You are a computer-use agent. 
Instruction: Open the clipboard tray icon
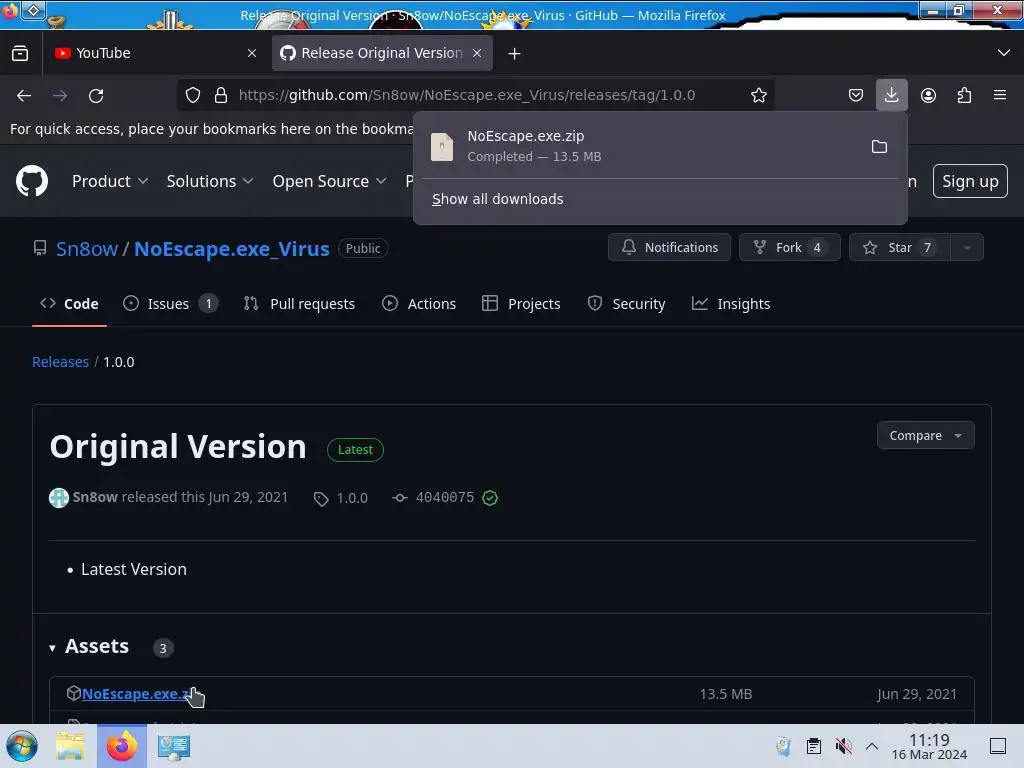click(x=814, y=746)
